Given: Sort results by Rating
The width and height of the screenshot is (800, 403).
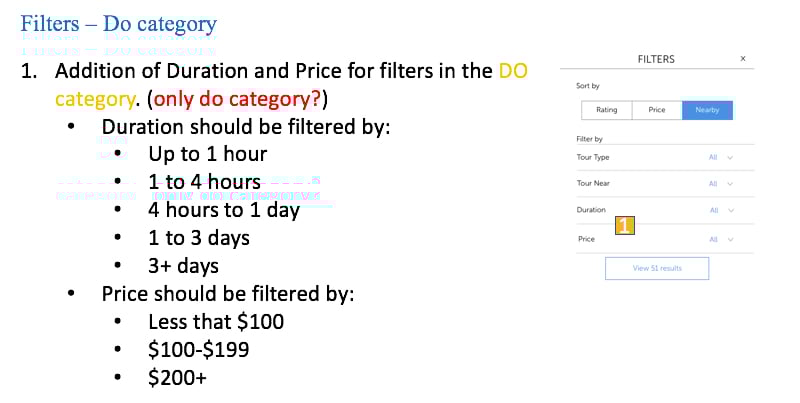Looking at the screenshot, I should tap(607, 110).
